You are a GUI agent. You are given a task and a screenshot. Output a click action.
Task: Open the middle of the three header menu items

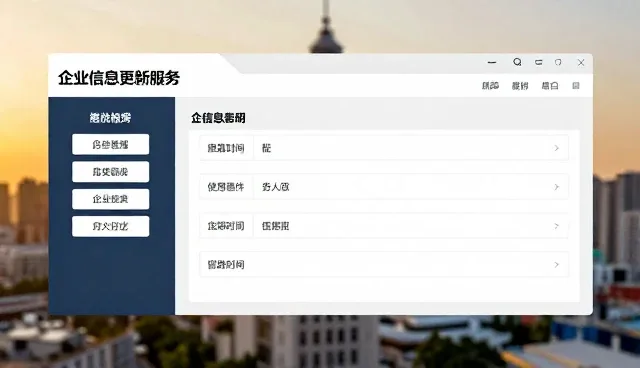tap(520, 86)
